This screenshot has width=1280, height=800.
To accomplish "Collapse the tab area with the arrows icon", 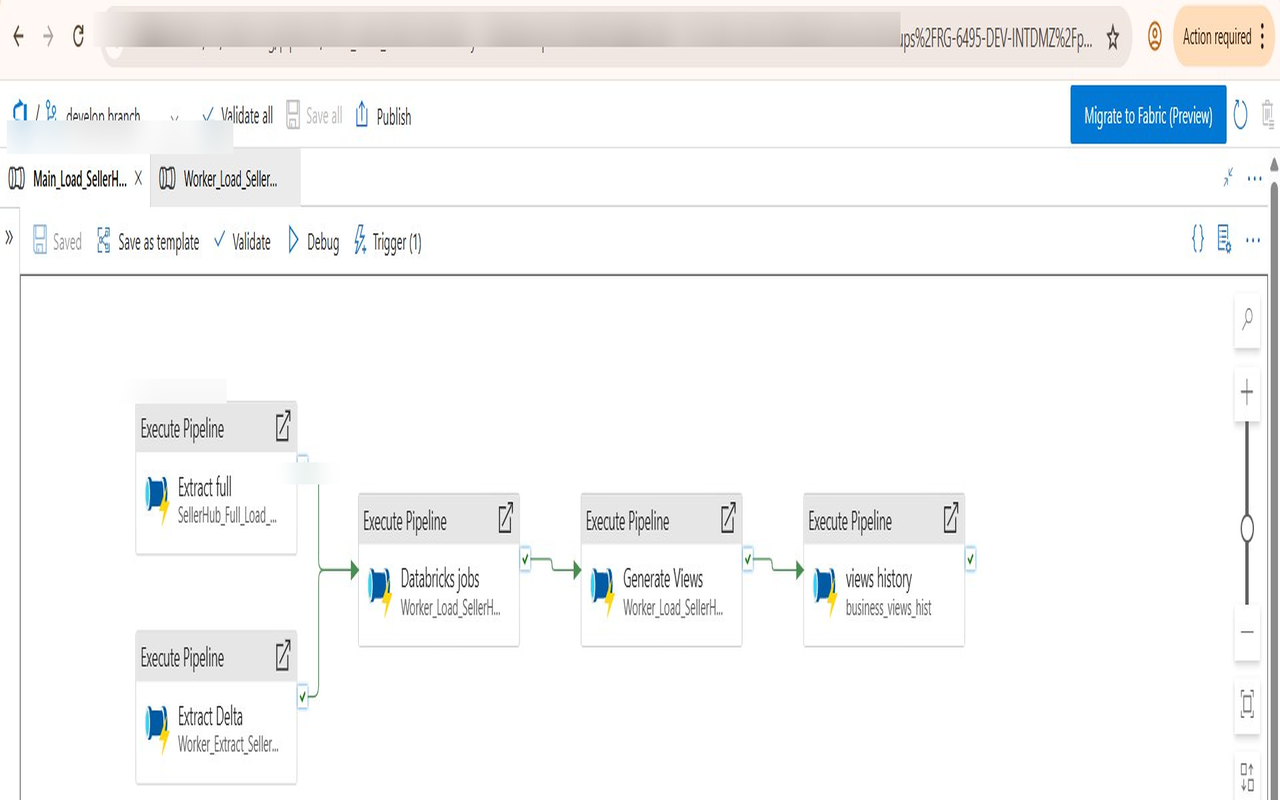I will tap(1228, 177).
